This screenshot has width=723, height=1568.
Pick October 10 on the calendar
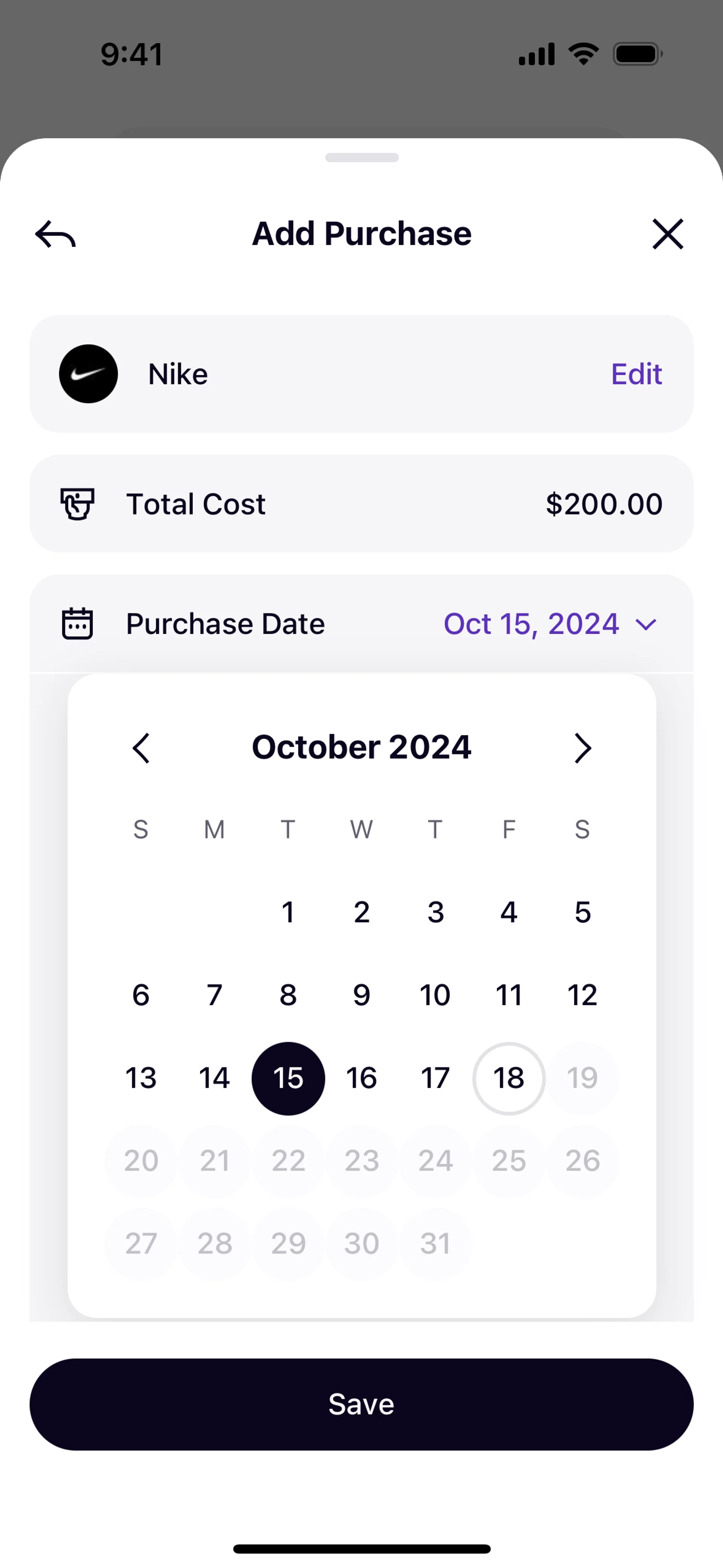435,995
